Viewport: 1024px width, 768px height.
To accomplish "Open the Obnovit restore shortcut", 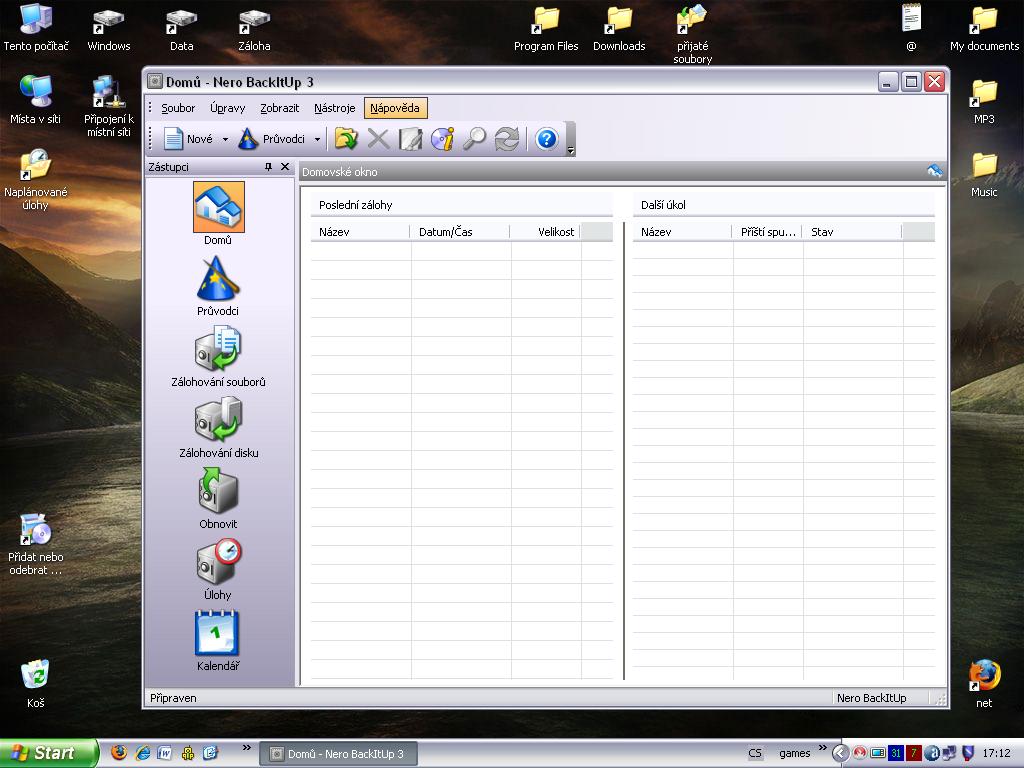I will tap(218, 498).
